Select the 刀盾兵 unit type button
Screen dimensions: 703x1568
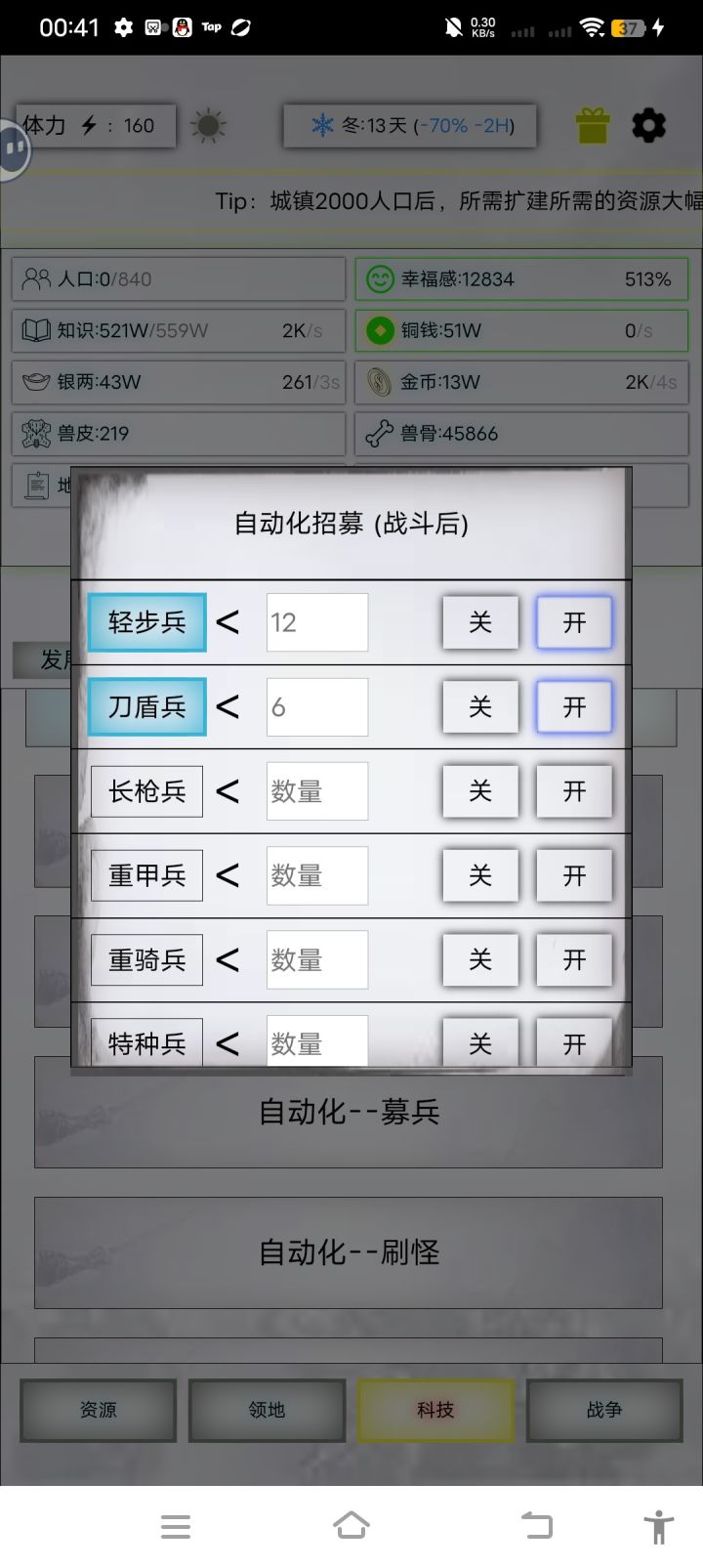[146, 706]
